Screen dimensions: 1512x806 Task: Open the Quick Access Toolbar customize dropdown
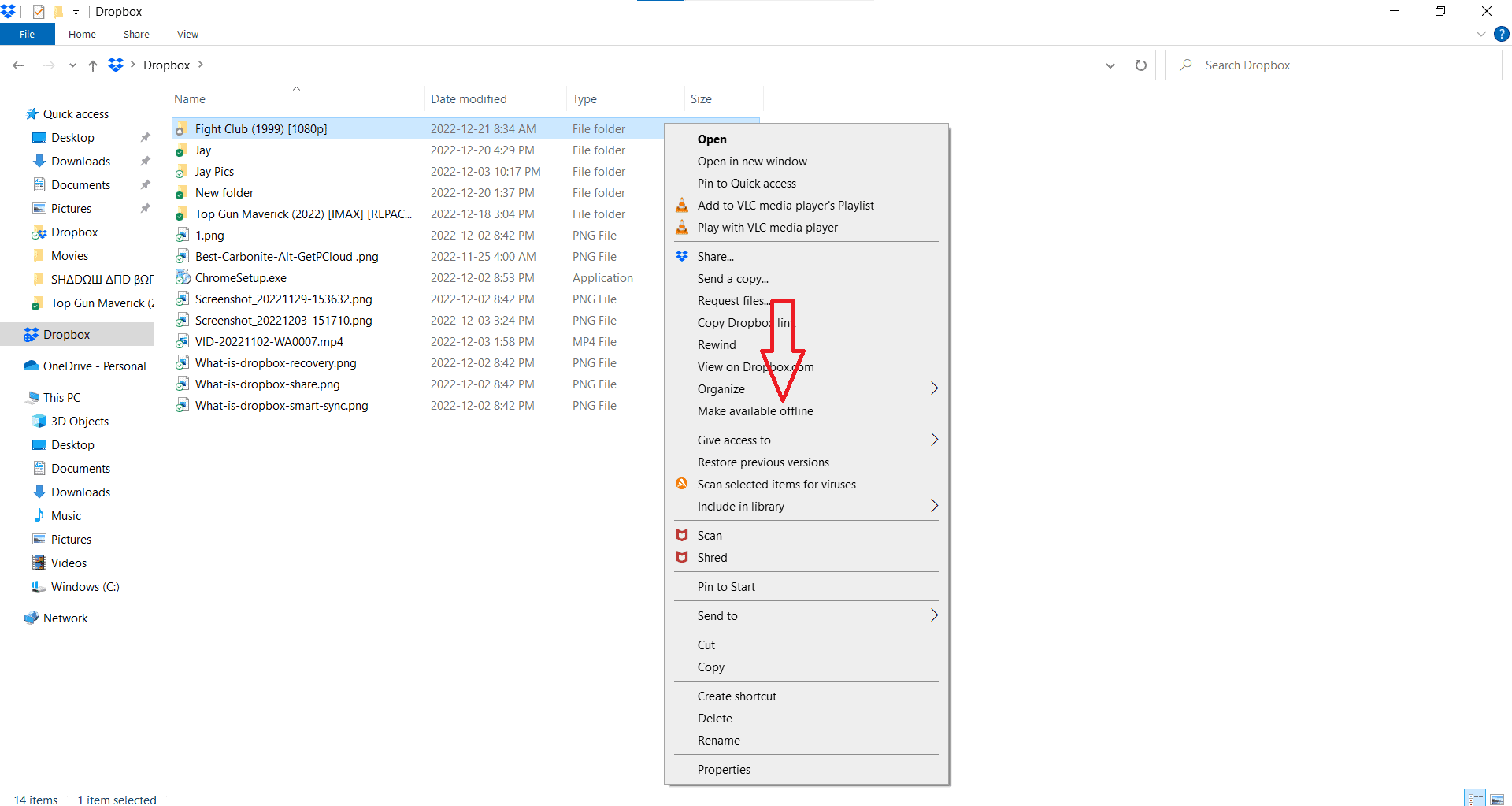point(76,11)
